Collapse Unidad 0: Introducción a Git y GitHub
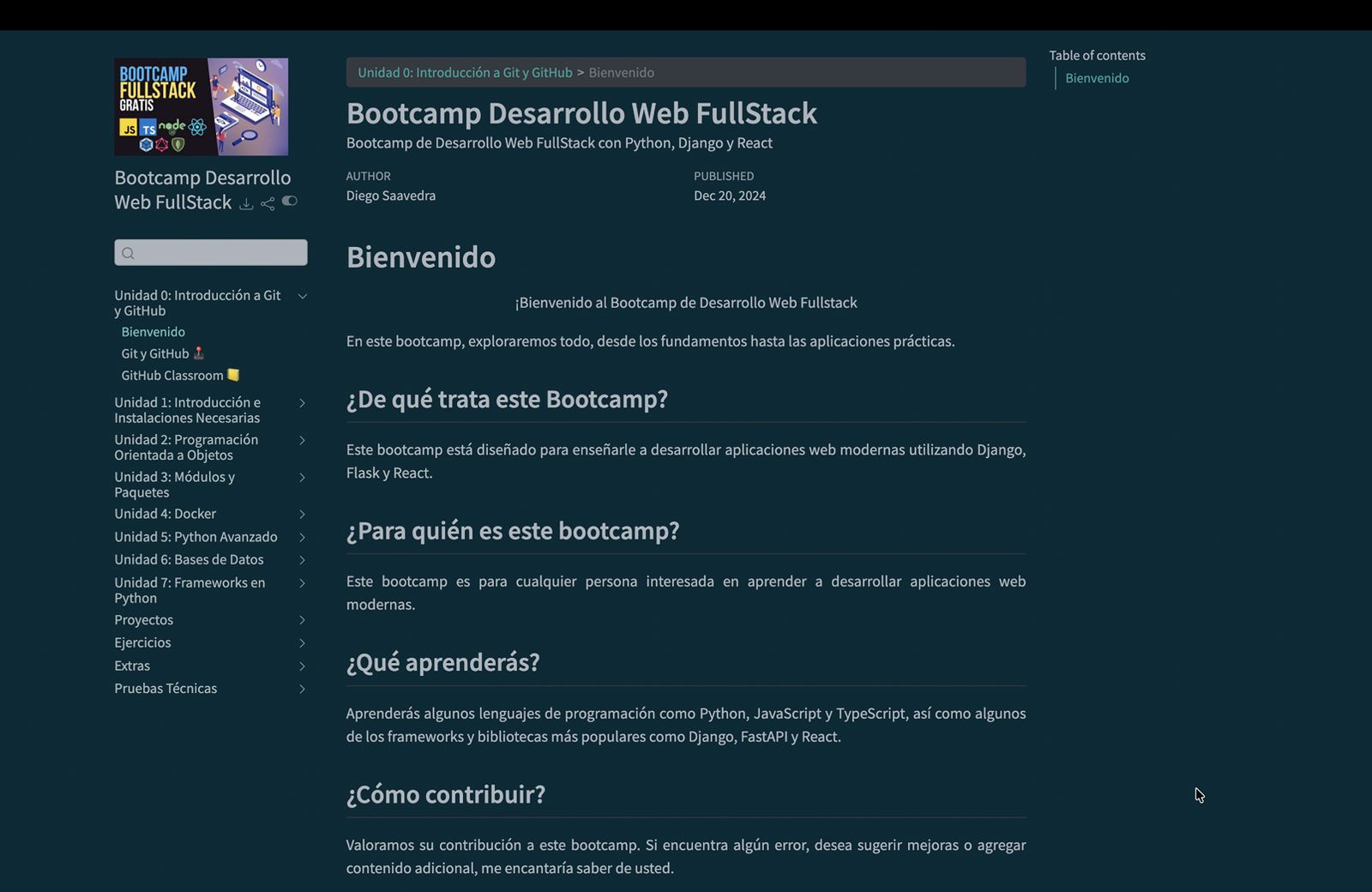1372x892 pixels. 302,295
